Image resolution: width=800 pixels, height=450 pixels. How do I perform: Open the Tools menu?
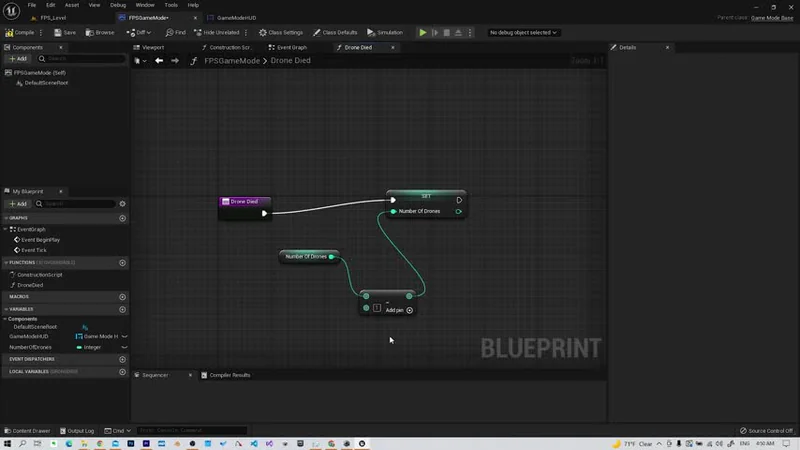(171, 5)
